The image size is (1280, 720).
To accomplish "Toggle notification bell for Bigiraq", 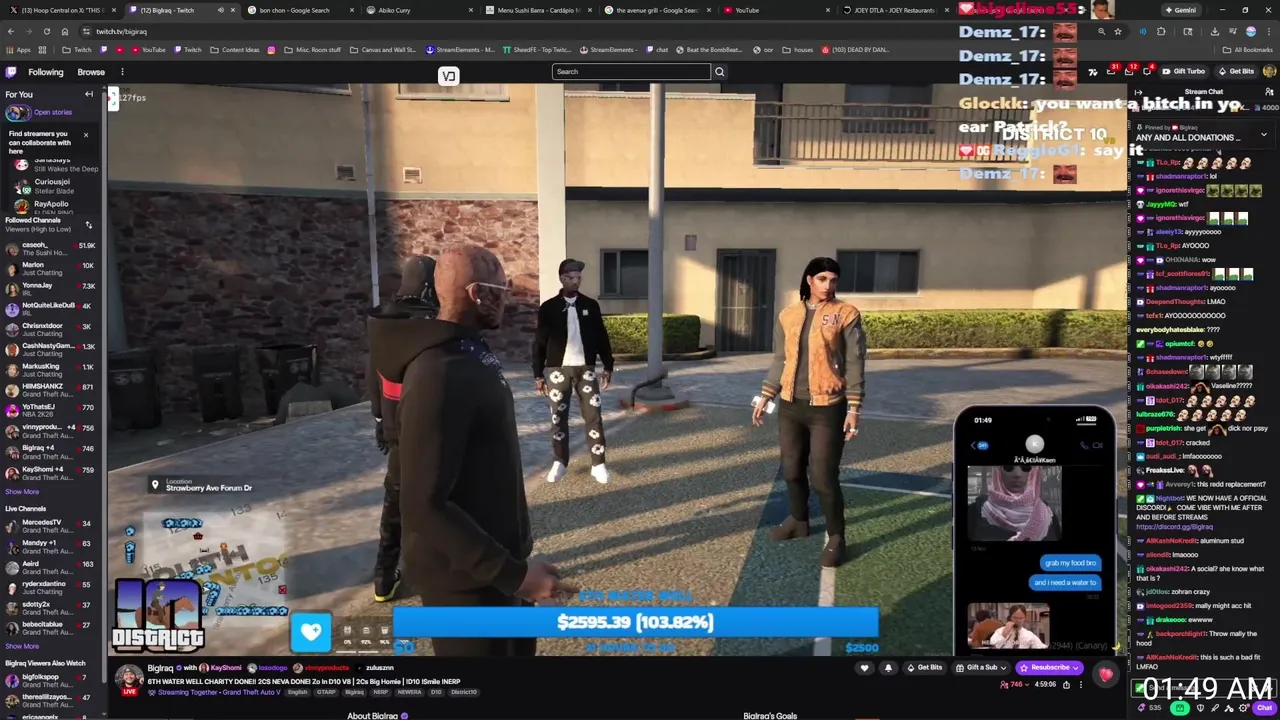I will (x=888, y=667).
